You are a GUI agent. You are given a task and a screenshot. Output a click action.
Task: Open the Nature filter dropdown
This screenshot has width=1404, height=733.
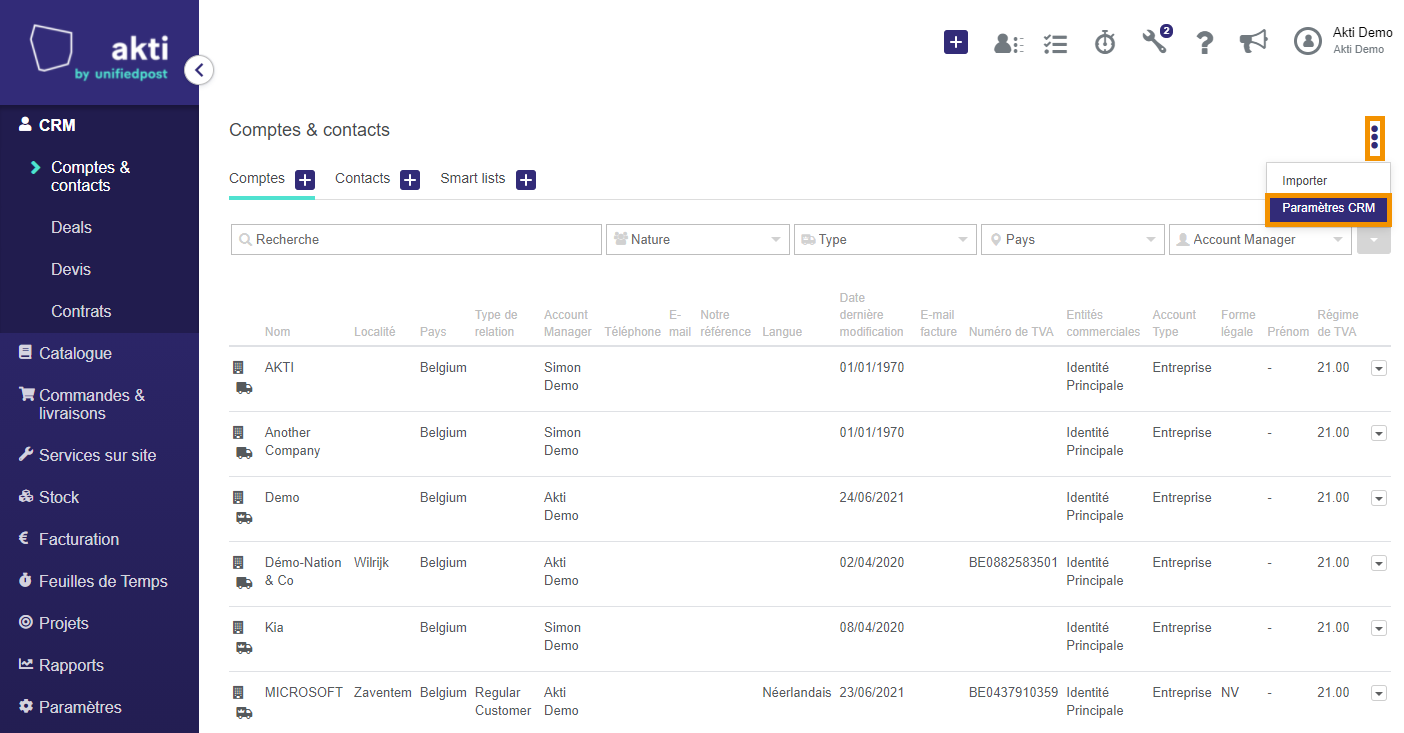point(698,240)
